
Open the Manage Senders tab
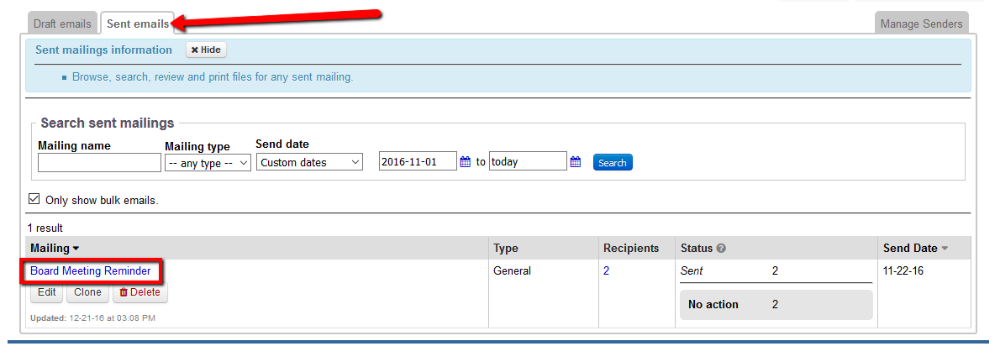click(922, 24)
